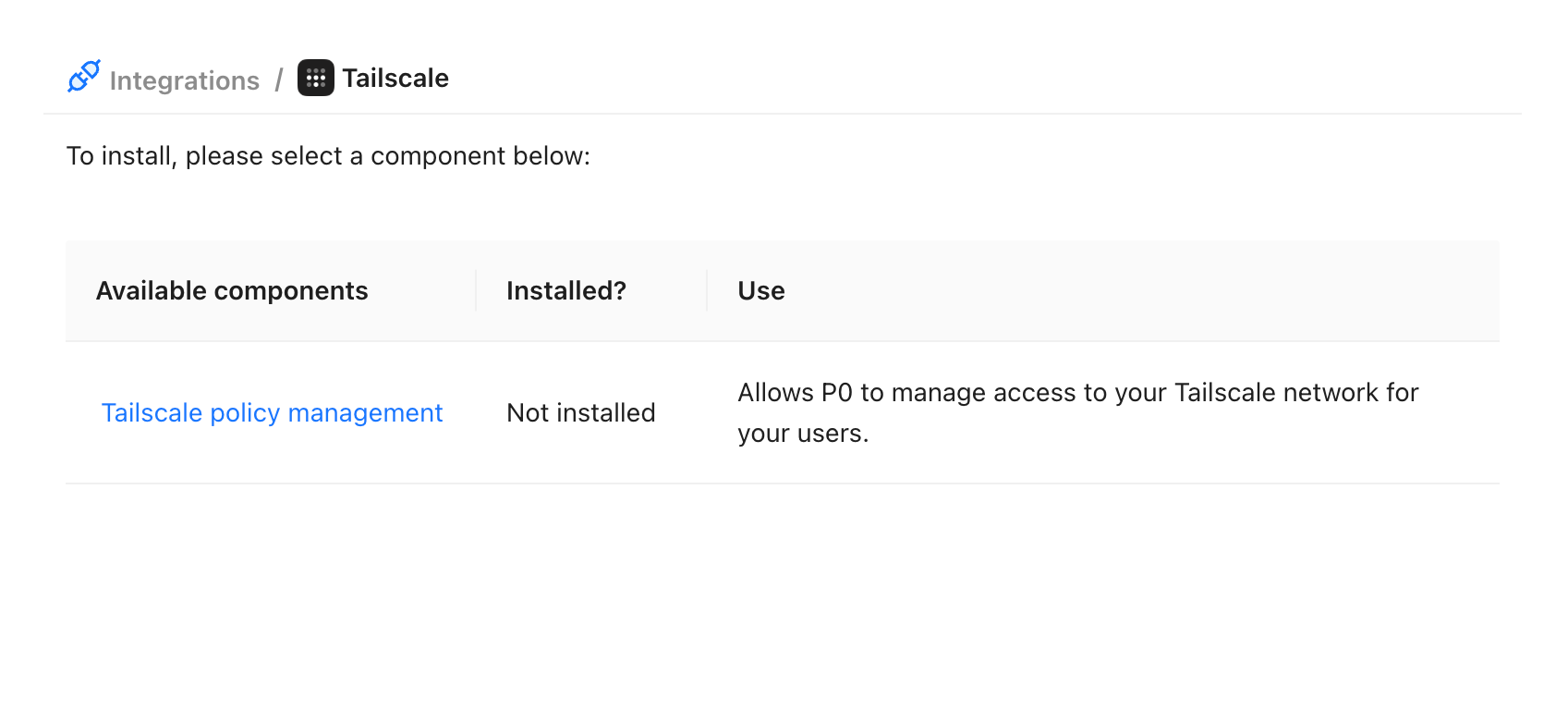This screenshot has width=1568, height=710.
Task: Select the Not installed status text
Action: [580, 412]
